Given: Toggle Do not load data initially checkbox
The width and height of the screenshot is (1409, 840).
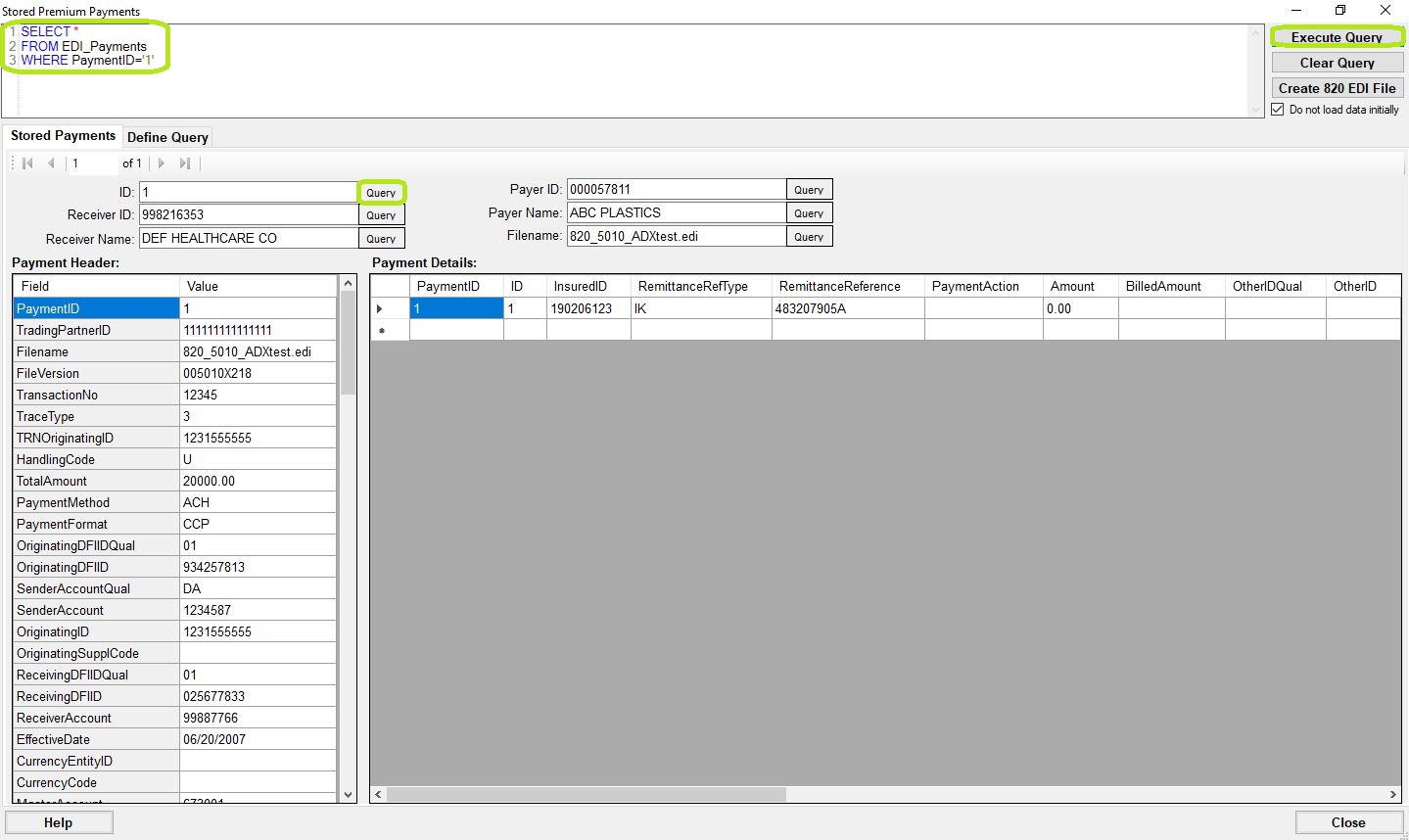Looking at the screenshot, I should (x=1278, y=110).
